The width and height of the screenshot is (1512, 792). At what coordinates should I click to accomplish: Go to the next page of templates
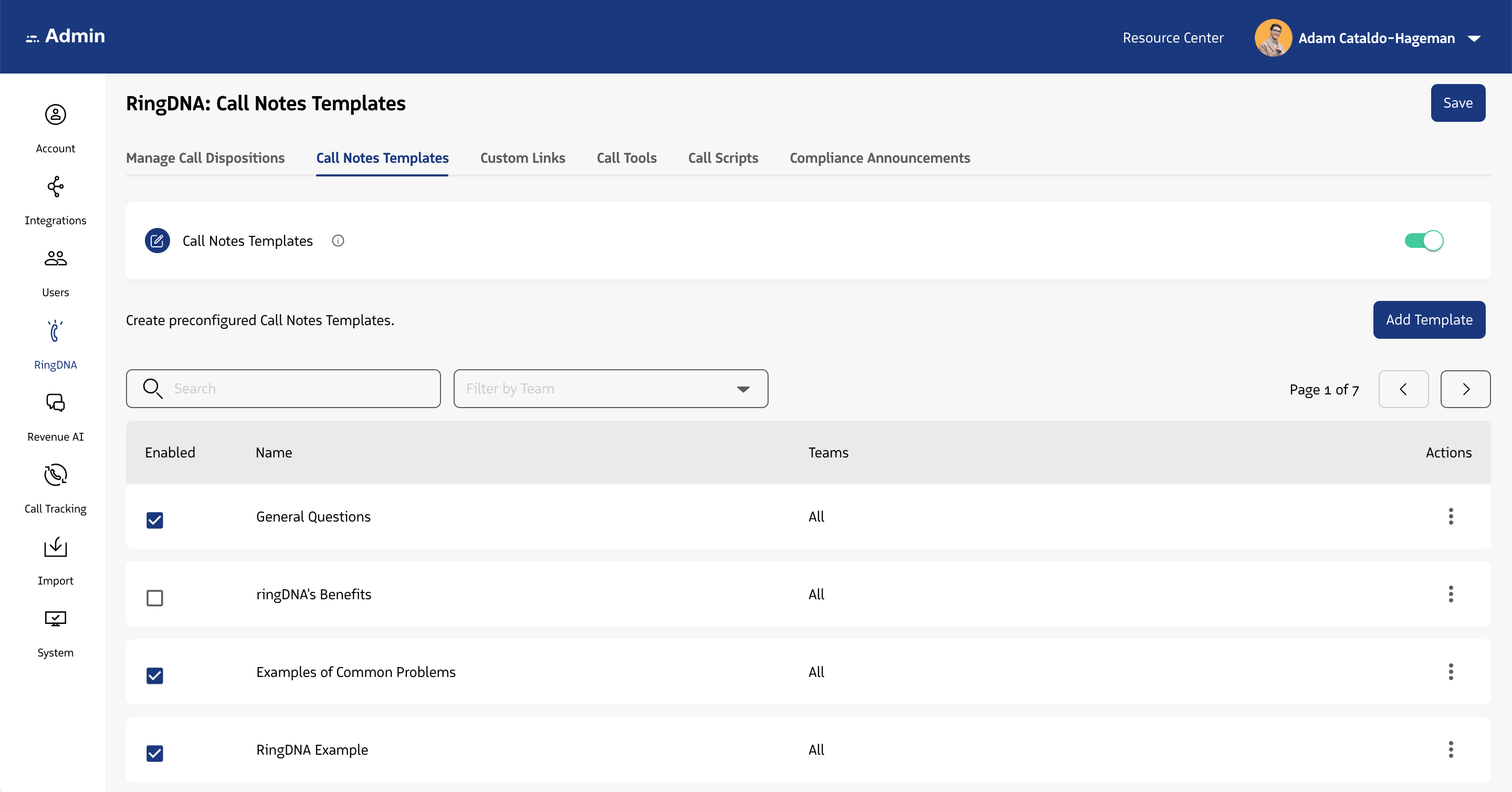[1465, 389]
